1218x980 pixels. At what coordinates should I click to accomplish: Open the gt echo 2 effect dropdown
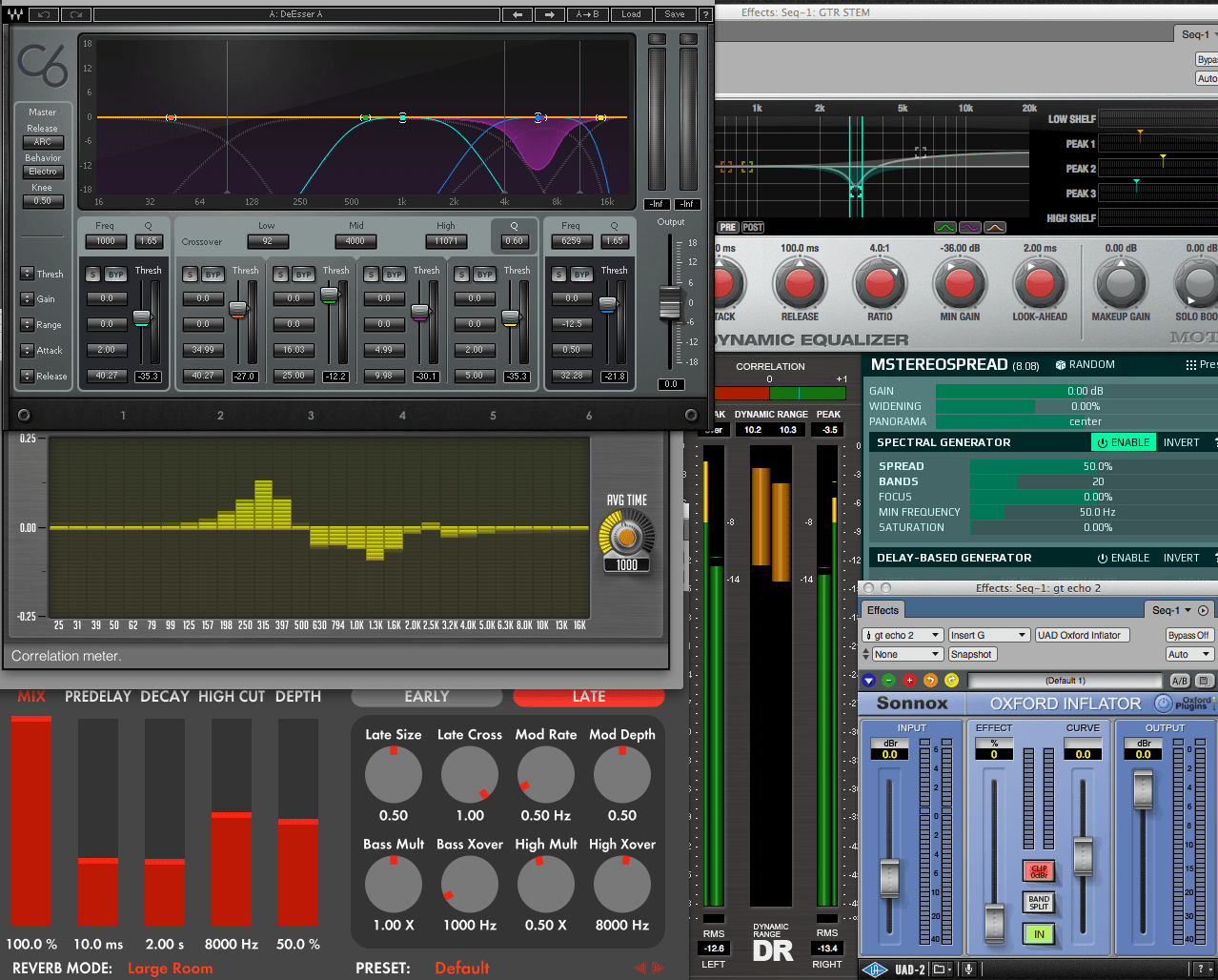(x=902, y=634)
